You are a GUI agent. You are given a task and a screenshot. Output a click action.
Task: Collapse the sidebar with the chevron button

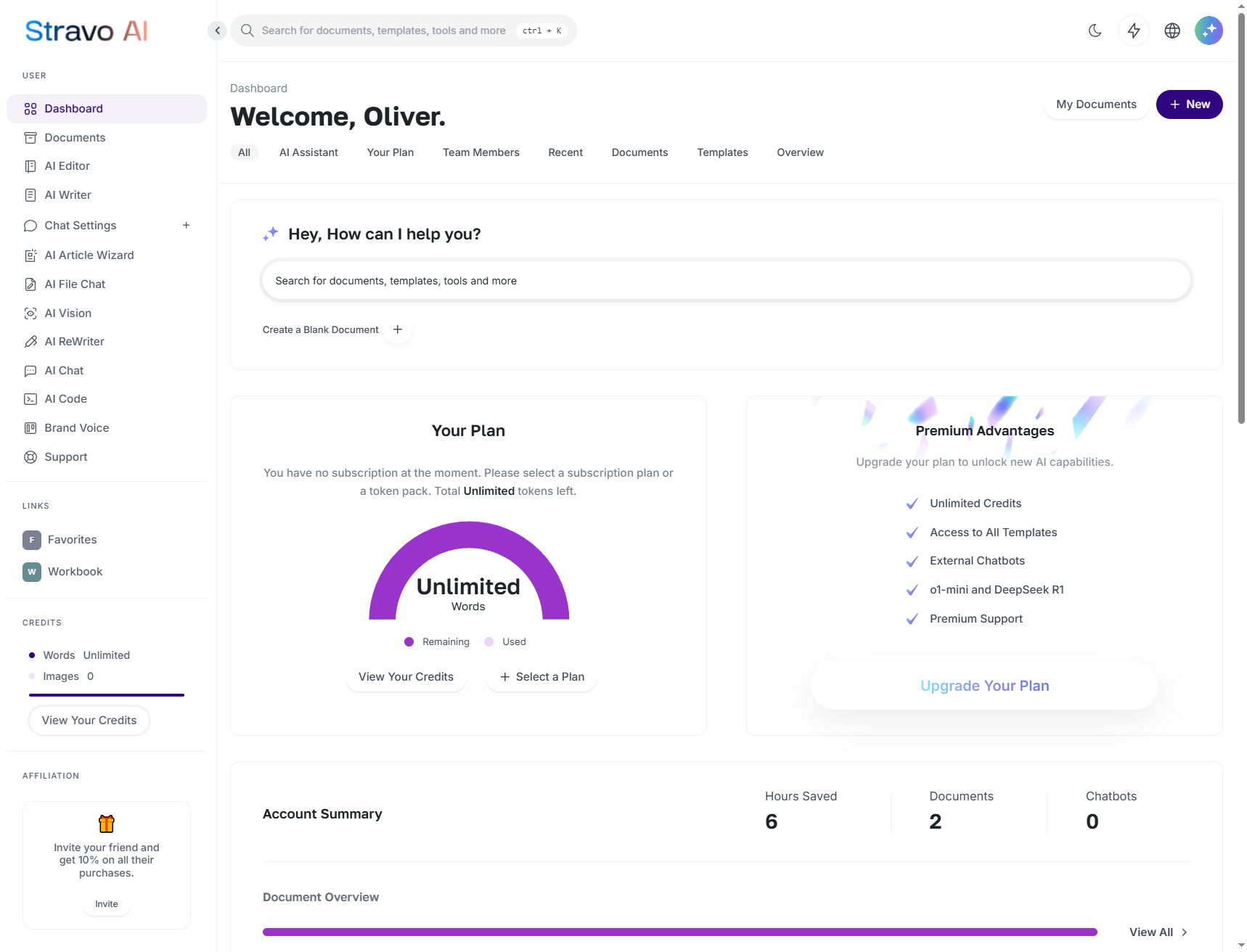pyautogui.click(x=217, y=30)
